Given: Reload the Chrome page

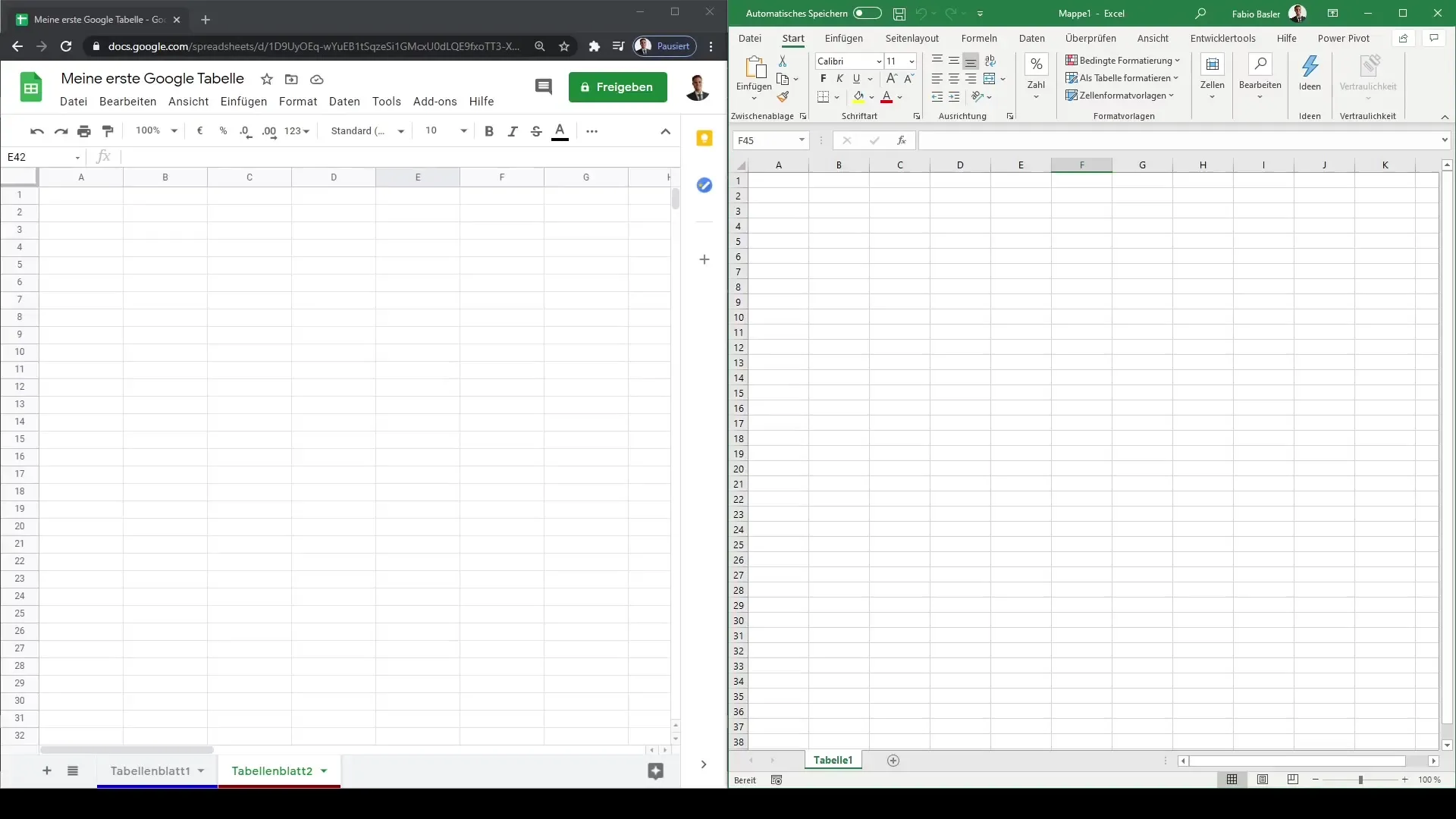Looking at the screenshot, I should pos(66,46).
